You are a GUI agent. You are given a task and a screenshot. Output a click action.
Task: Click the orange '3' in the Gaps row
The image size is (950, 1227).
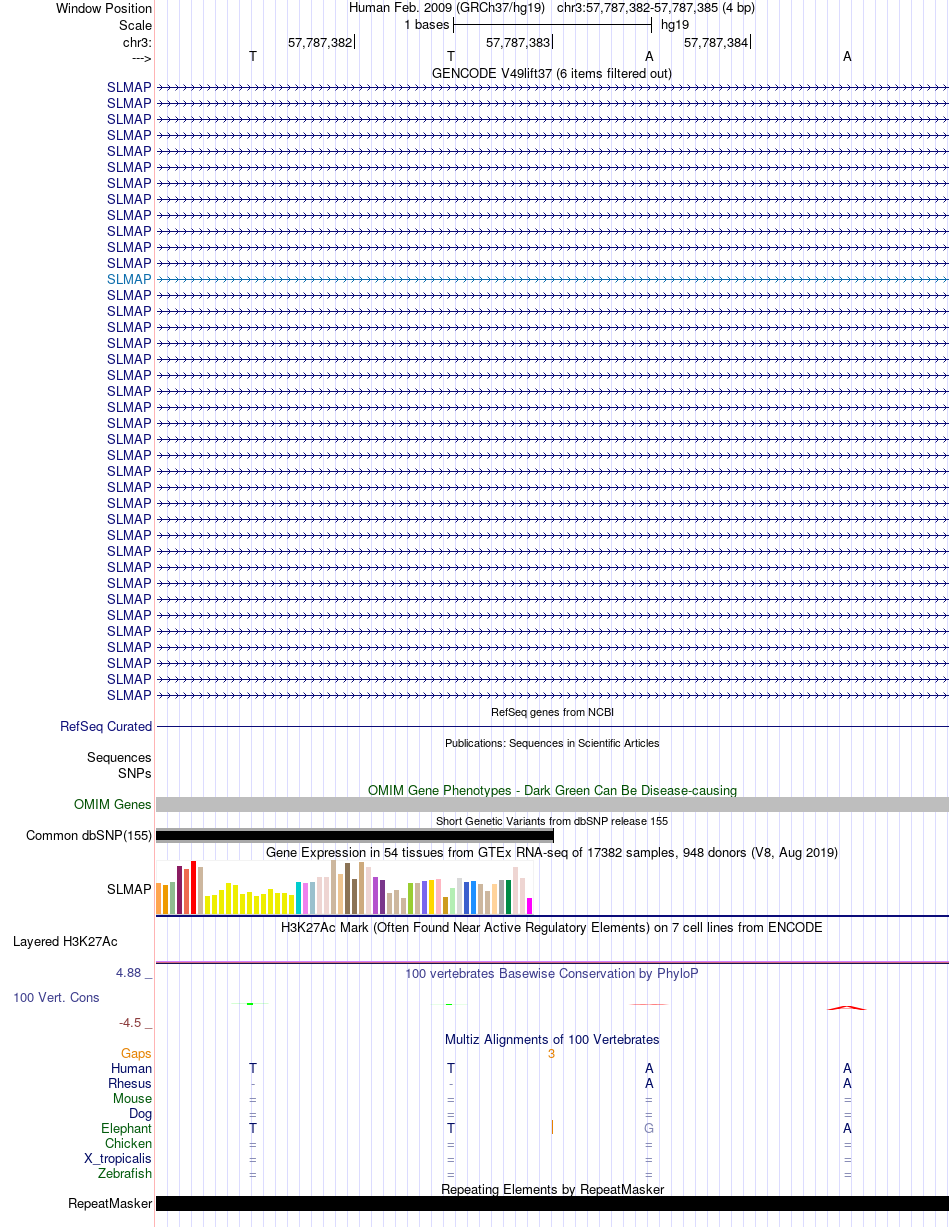click(551, 1053)
